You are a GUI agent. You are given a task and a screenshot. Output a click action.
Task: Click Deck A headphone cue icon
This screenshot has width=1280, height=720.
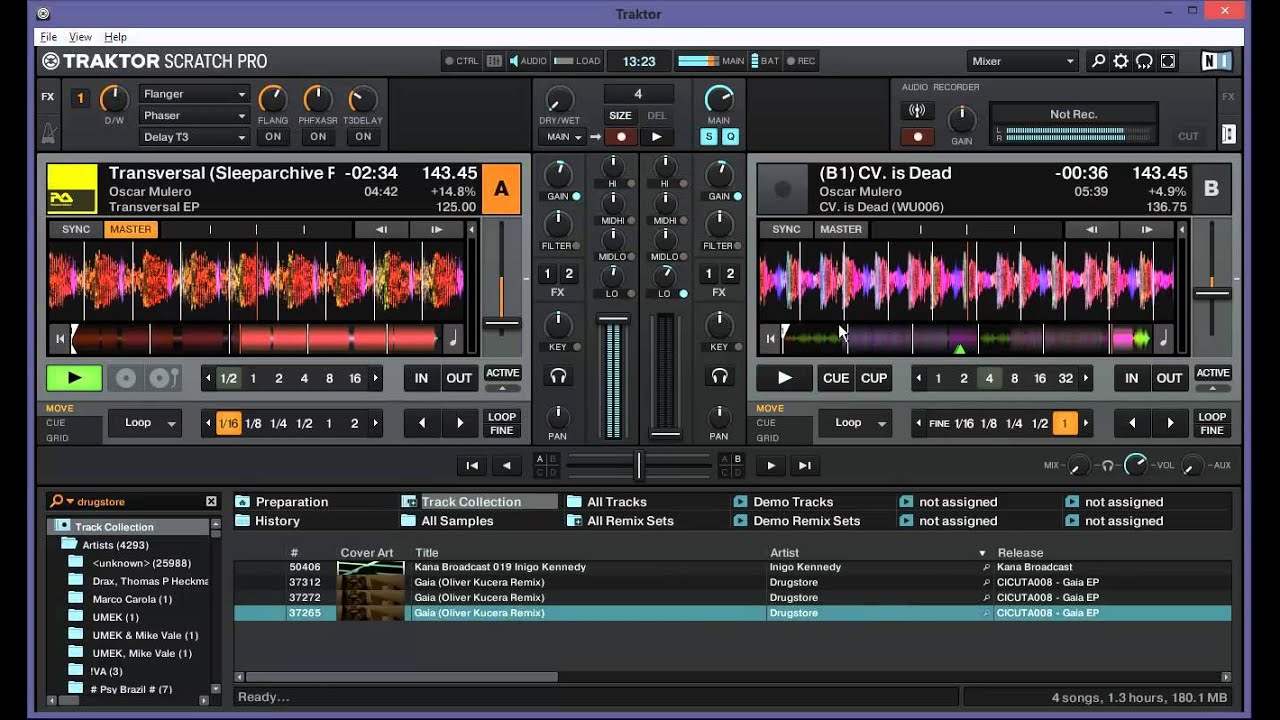click(x=558, y=376)
